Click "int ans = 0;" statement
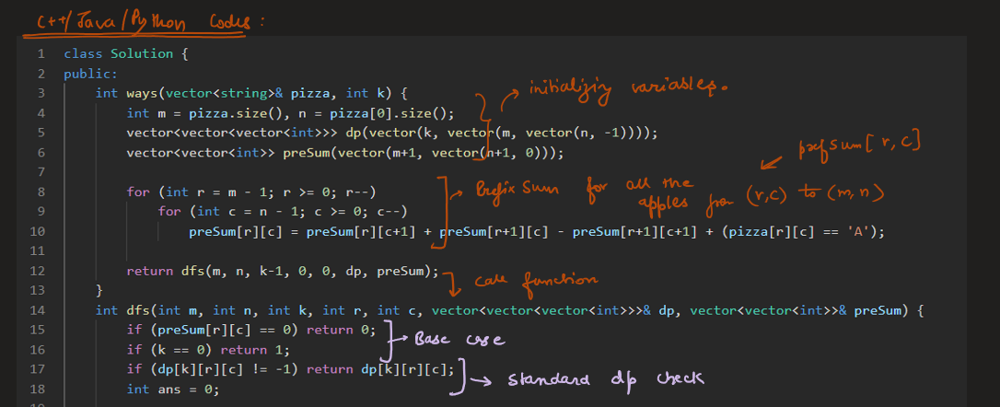This screenshot has height=407, width=1000. (x=173, y=389)
